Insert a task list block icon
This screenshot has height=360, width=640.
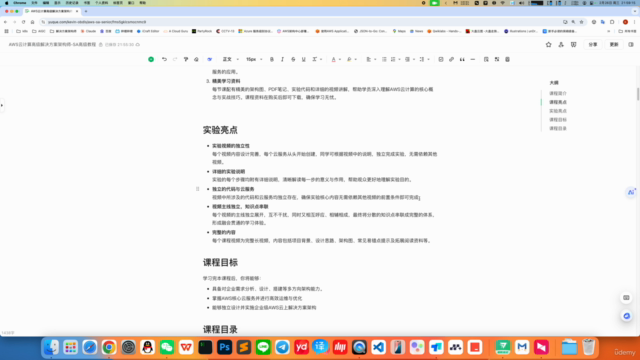click(441, 59)
